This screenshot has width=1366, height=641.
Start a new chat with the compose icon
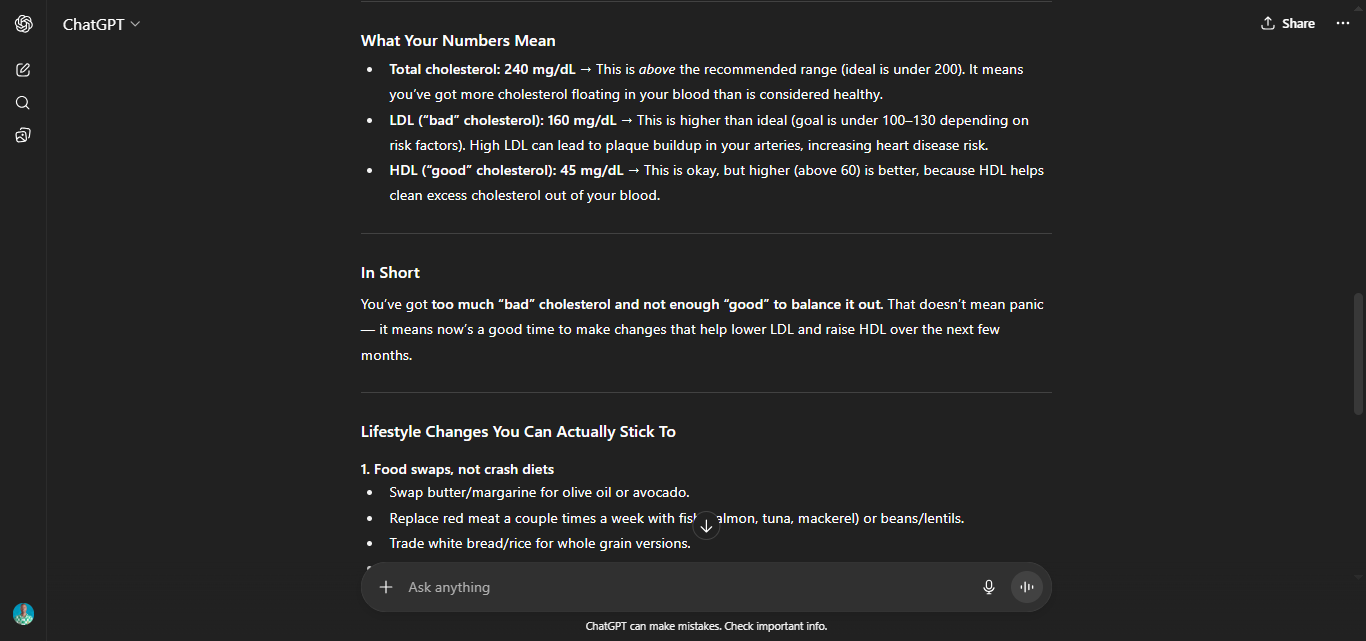[23, 70]
